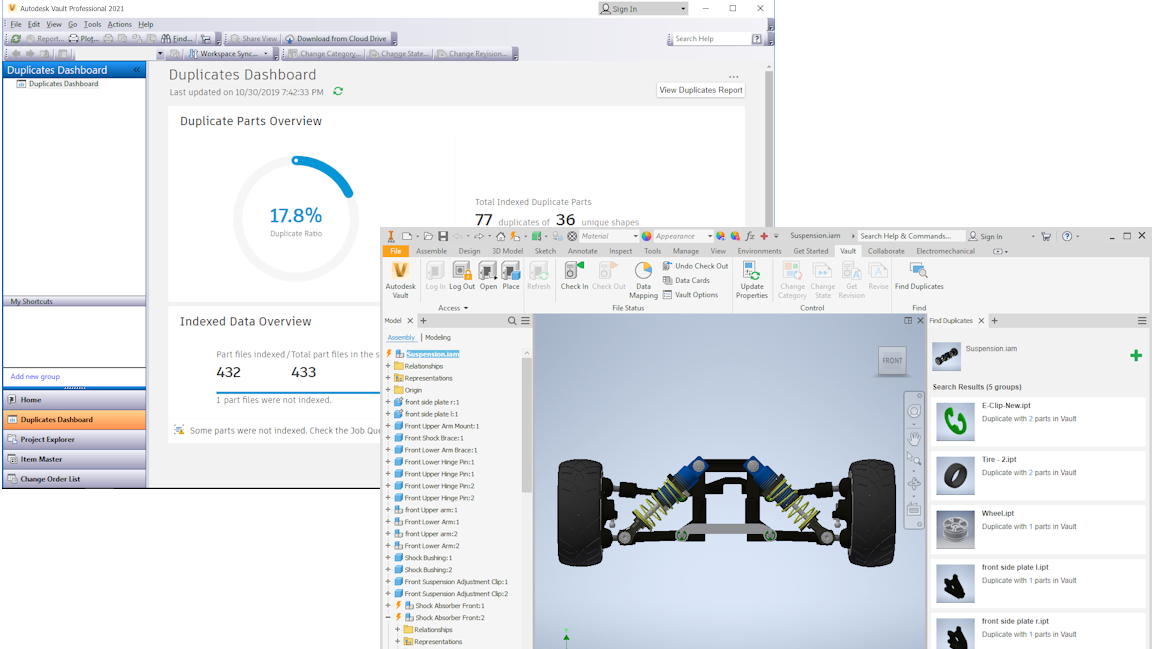
Task: Refresh the Duplicates Dashboard last-updated icon
Action: coord(338,91)
